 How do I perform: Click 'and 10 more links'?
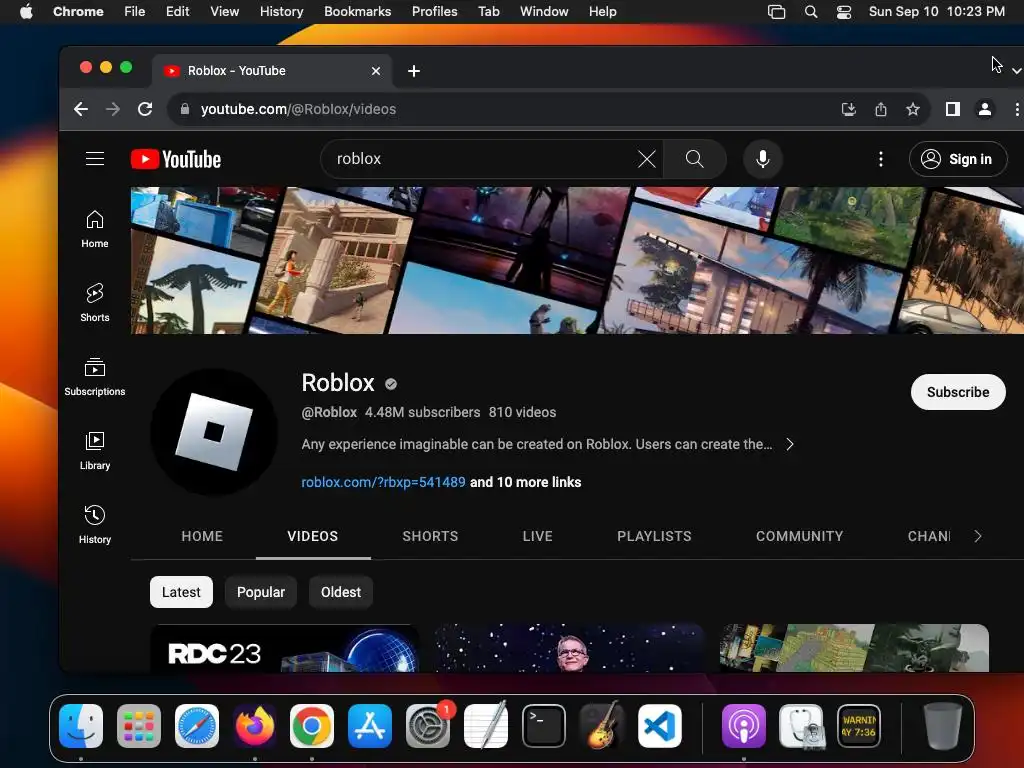(x=526, y=482)
